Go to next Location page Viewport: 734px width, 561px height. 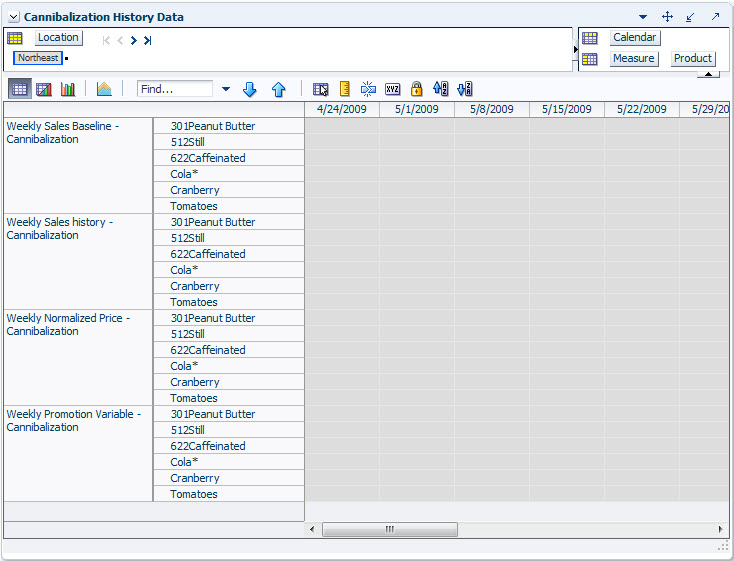(x=133, y=40)
